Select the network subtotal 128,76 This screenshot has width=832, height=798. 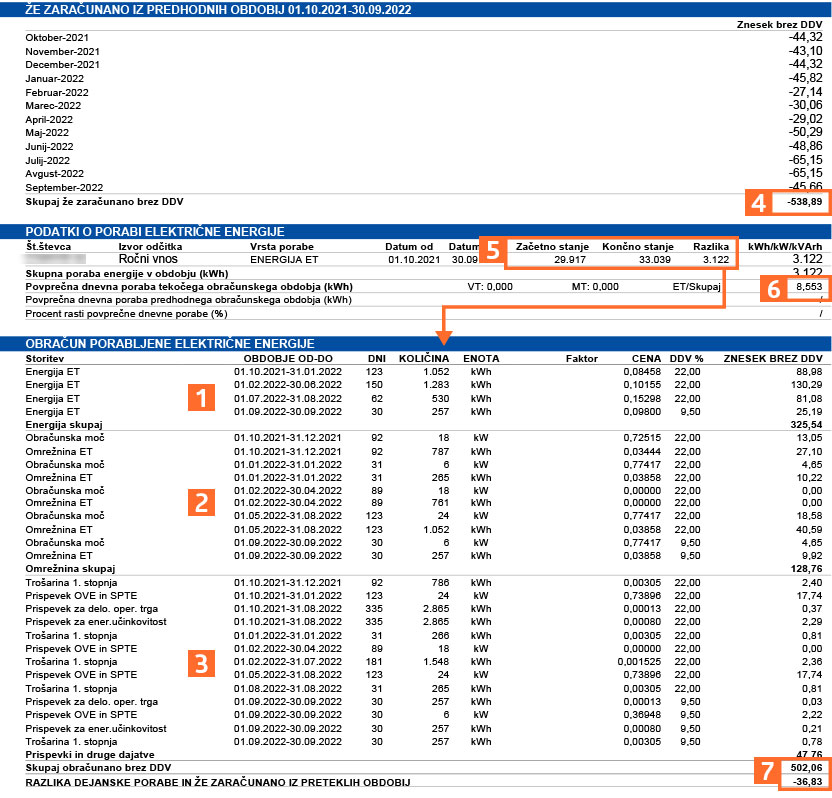click(x=805, y=569)
